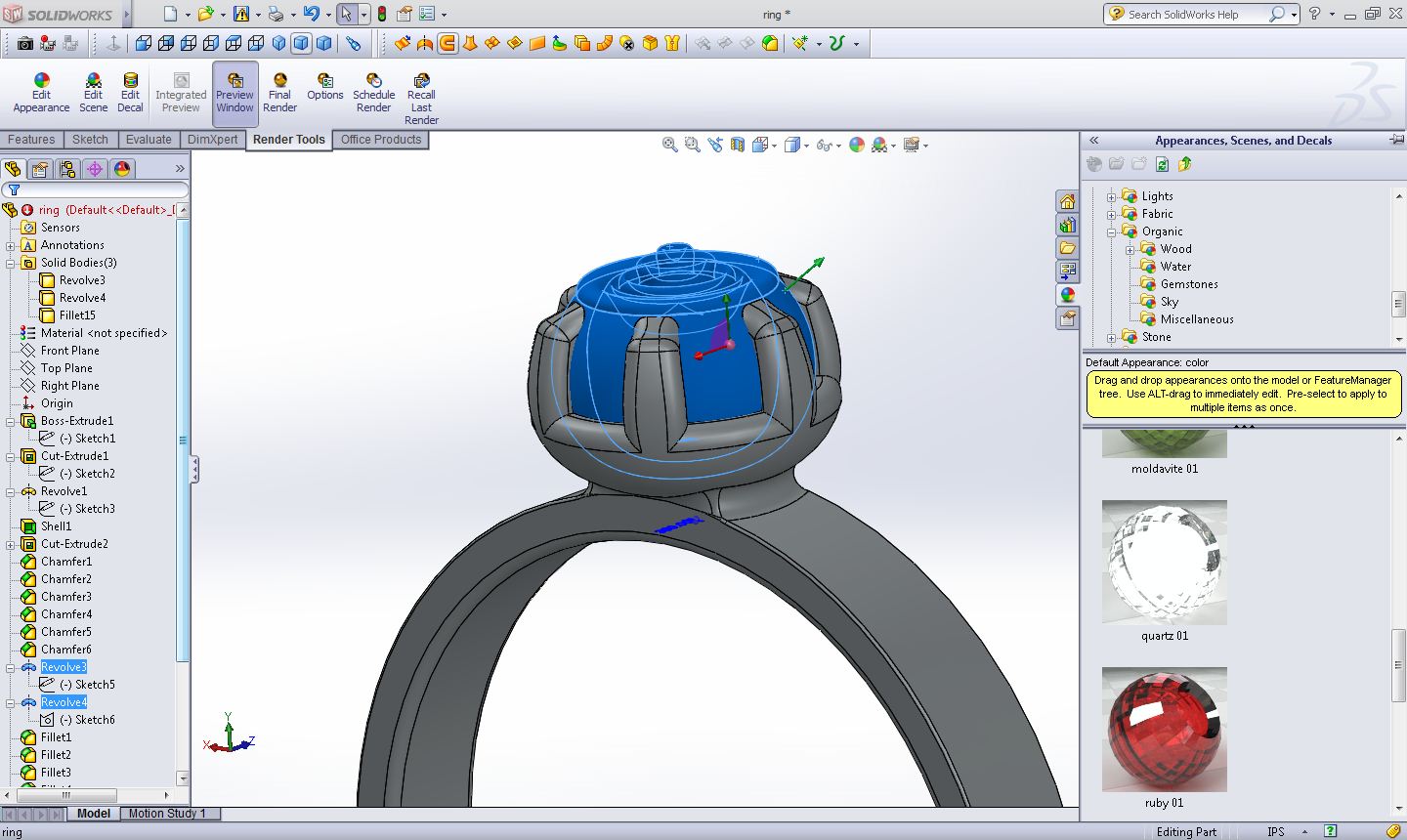Click the IPS unit system in status bar
This screenshot has width=1407, height=840.
pos(1276,832)
